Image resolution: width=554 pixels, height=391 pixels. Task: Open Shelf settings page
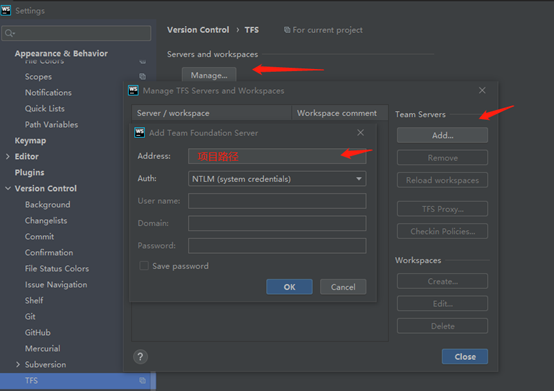34,301
